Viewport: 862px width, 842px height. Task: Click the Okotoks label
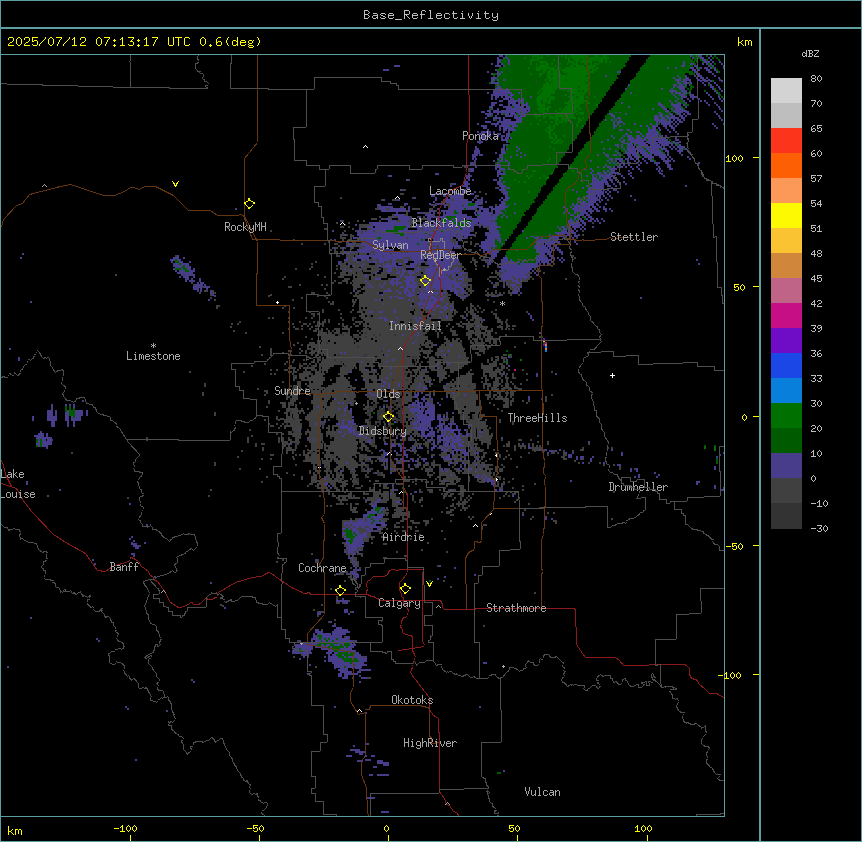pyautogui.click(x=412, y=700)
